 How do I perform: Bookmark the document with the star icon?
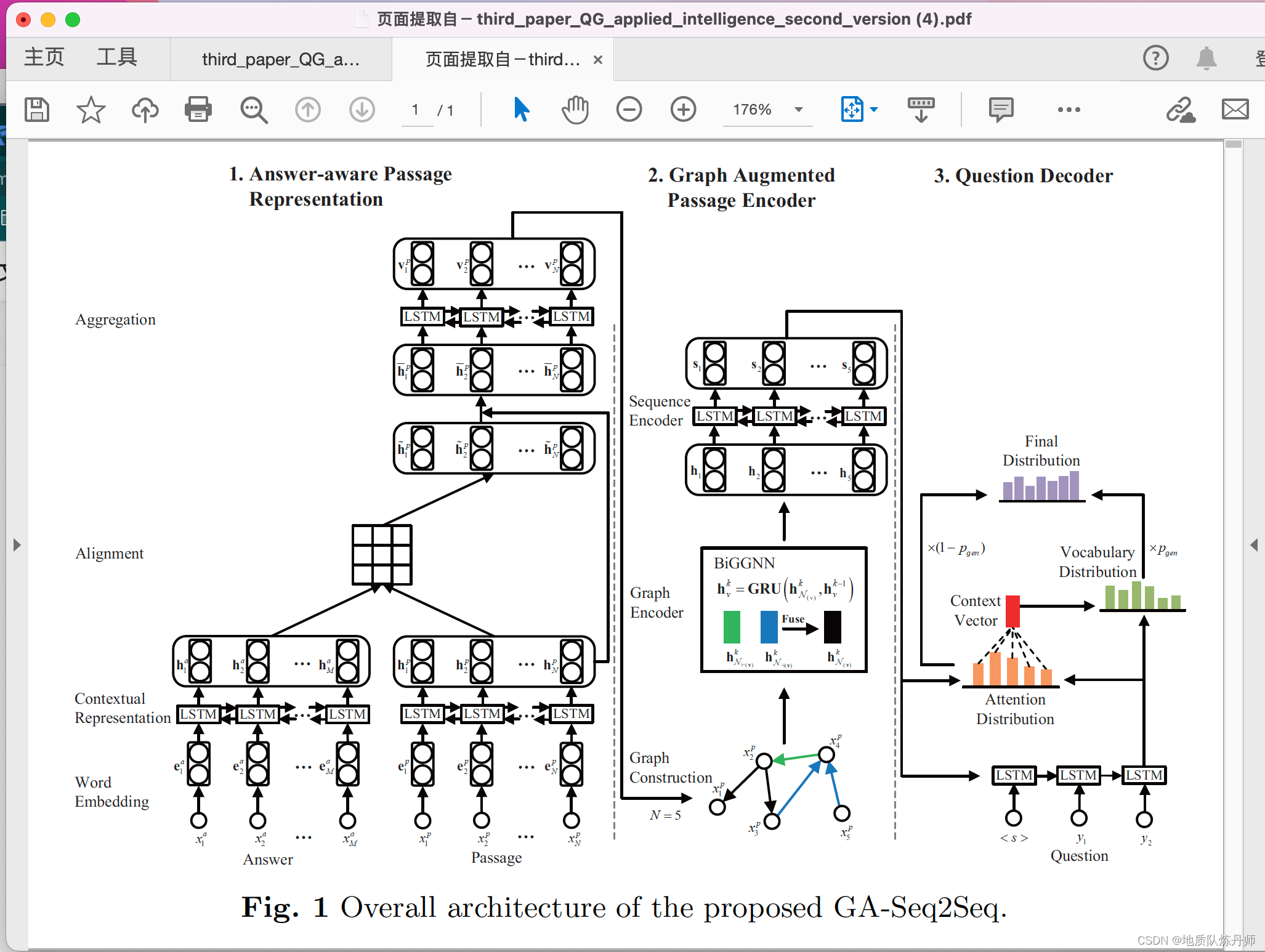(x=91, y=110)
